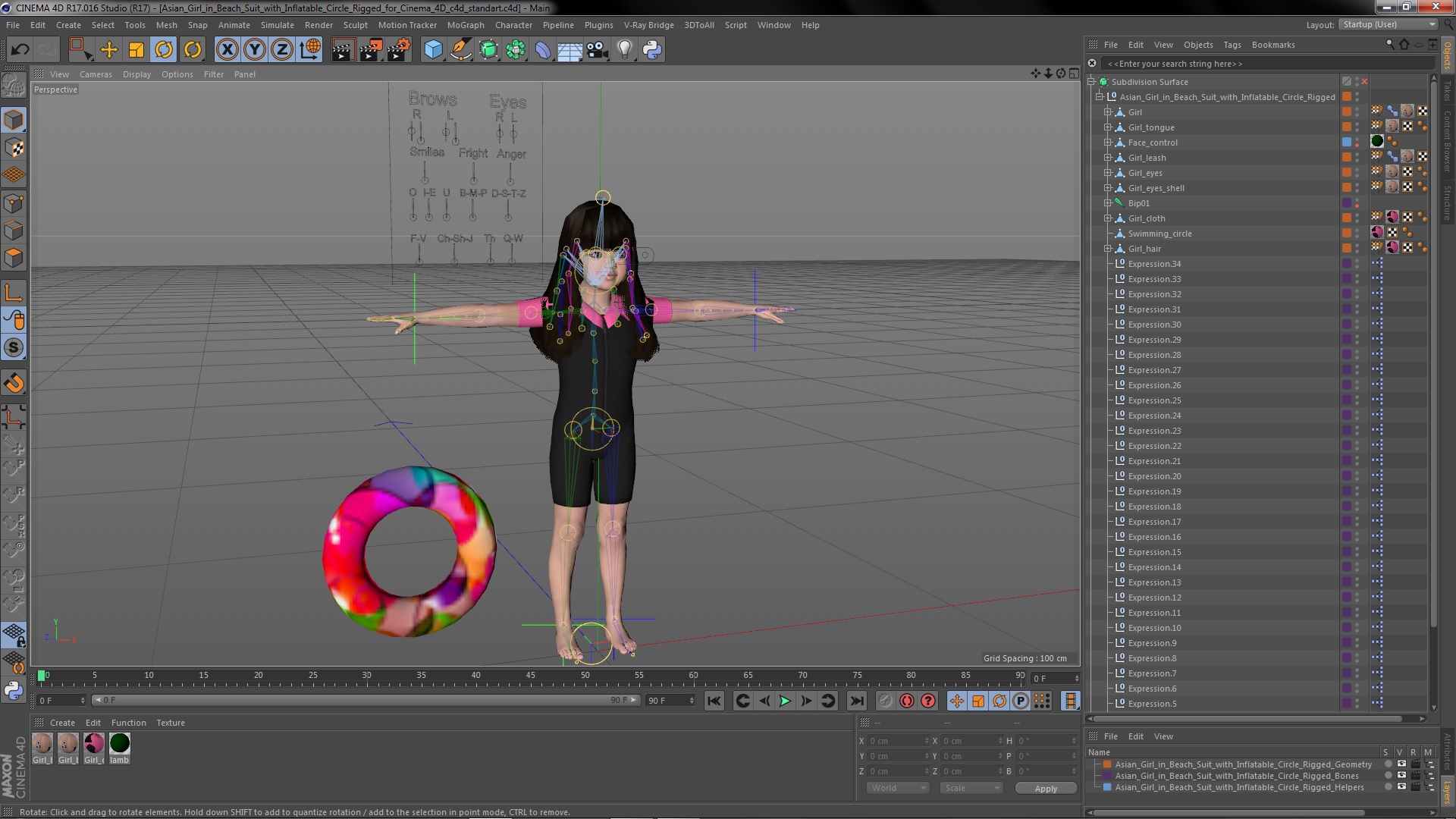This screenshot has height=819, width=1456.
Task: Click the Python script icon in toolbar
Action: click(x=652, y=50)
